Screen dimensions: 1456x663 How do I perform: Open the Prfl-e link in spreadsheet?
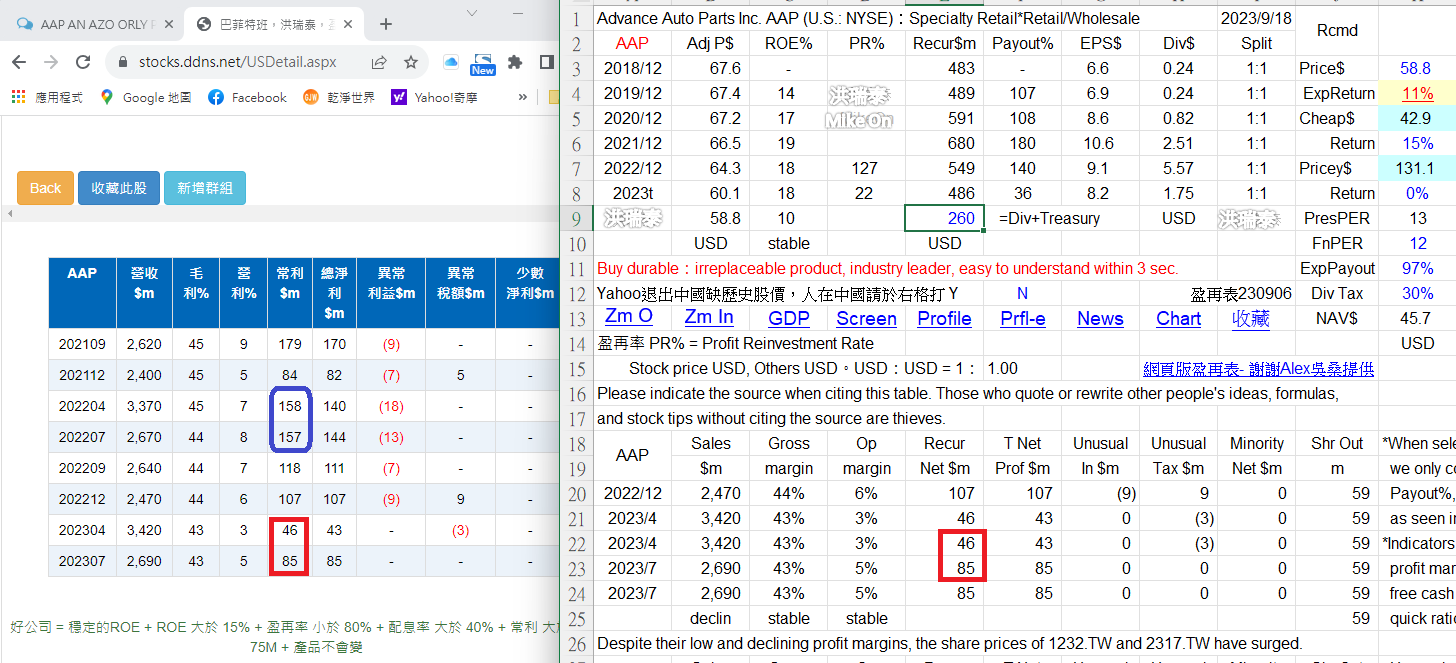(1022, 318)
